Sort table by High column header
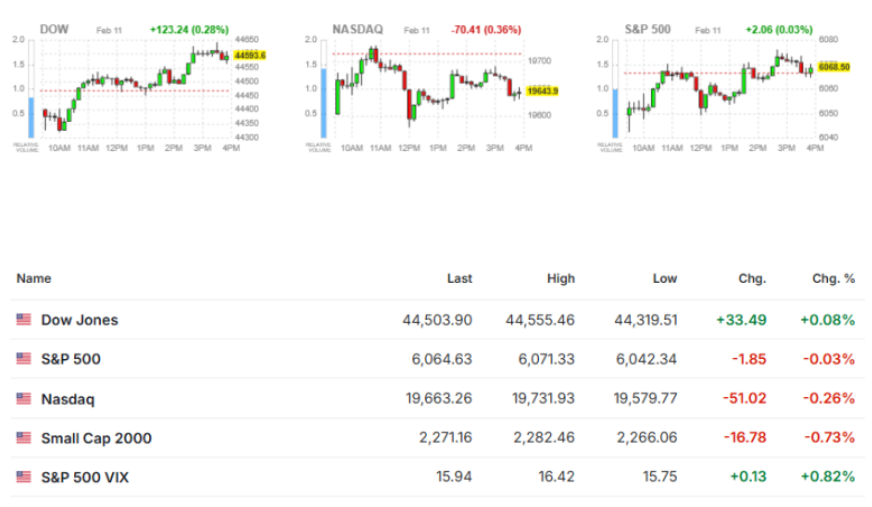The width and height of the screenshot is (872, 507). 561,279
